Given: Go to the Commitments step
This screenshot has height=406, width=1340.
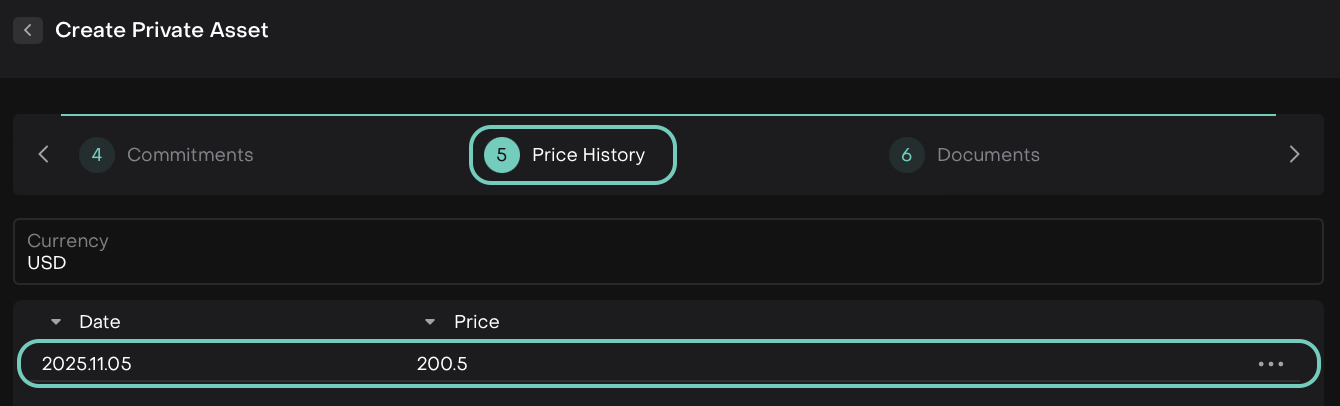Looking at the screenshot, I should click(190, 155).
